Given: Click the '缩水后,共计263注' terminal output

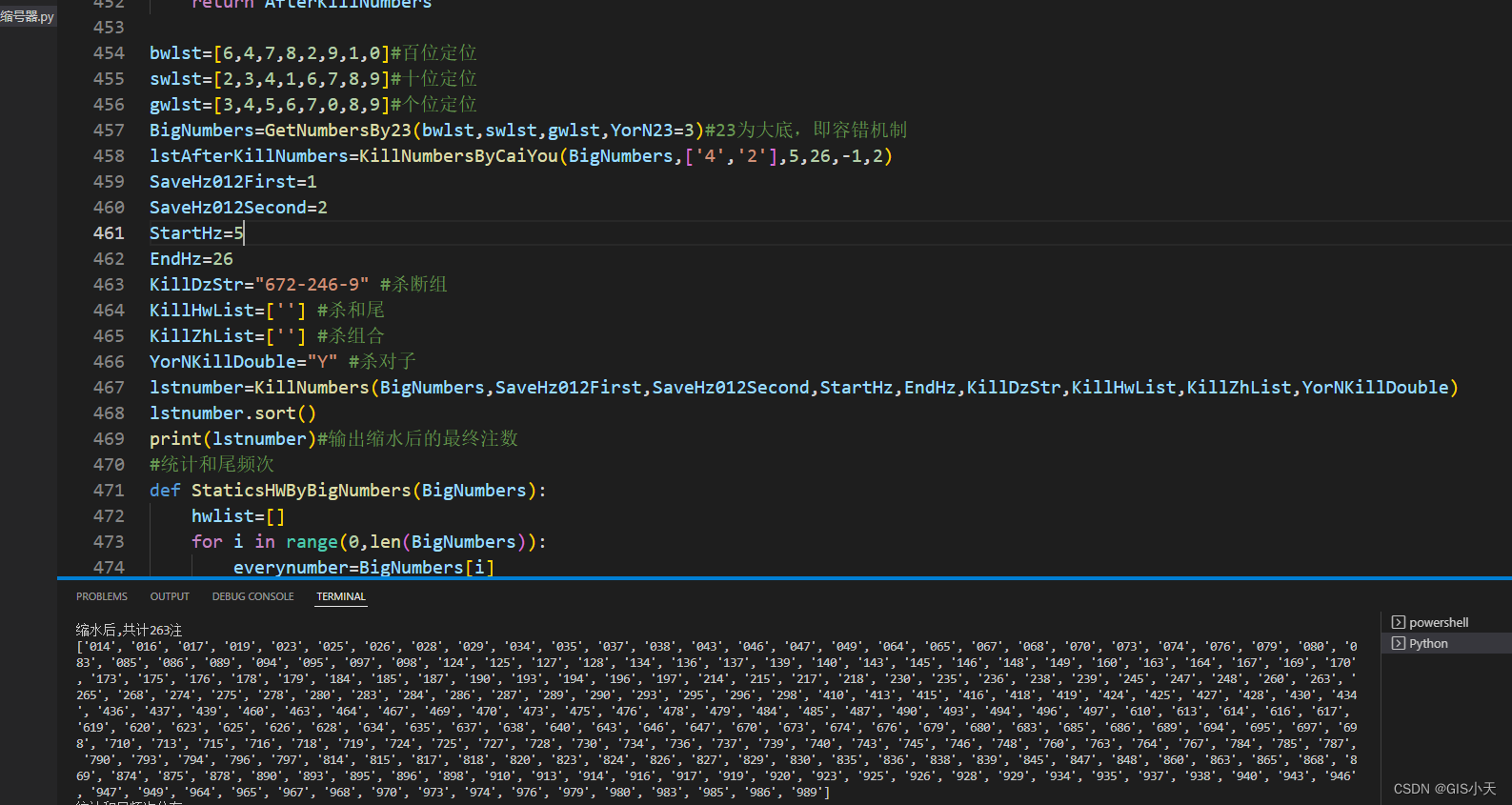Looking at the screenshot, I should (x=129, y=630).
